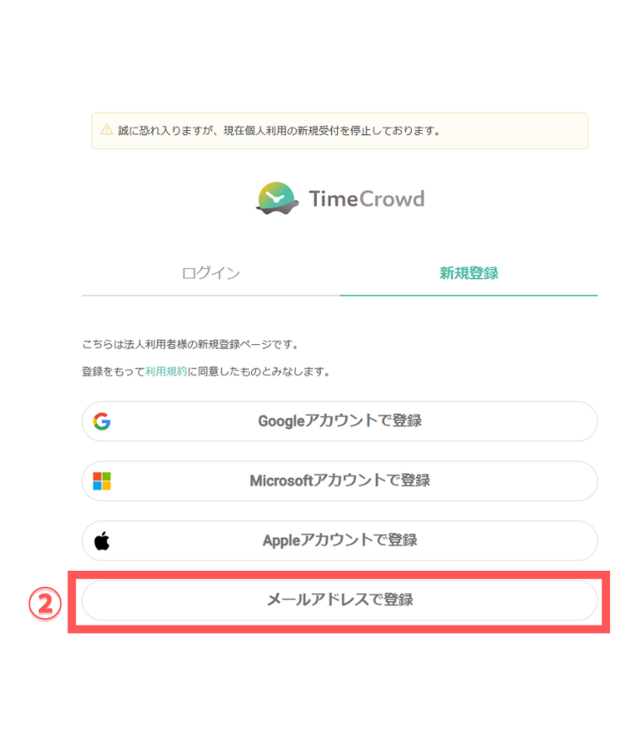The width and height of the screenshot is (627, 744).
Task: Open the 利用規約 terms link
Action: coord(166,371)
